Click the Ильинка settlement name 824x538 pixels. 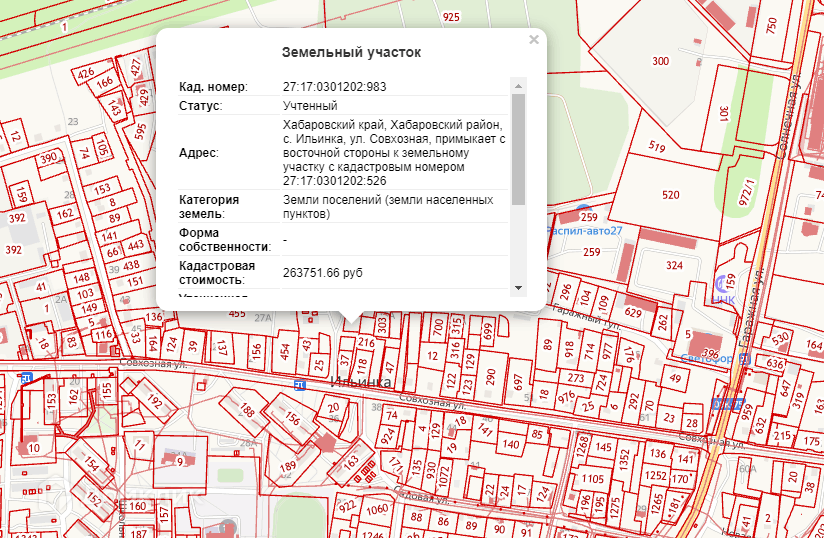click(360, 381)
